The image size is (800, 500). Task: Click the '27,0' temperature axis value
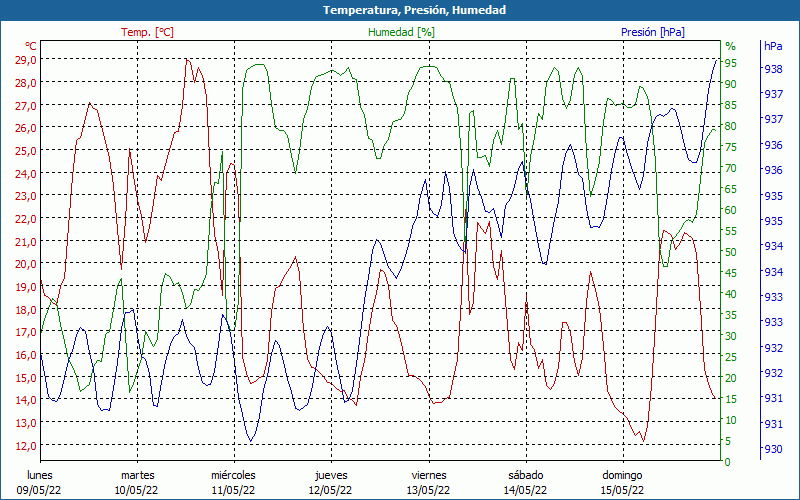26,106
